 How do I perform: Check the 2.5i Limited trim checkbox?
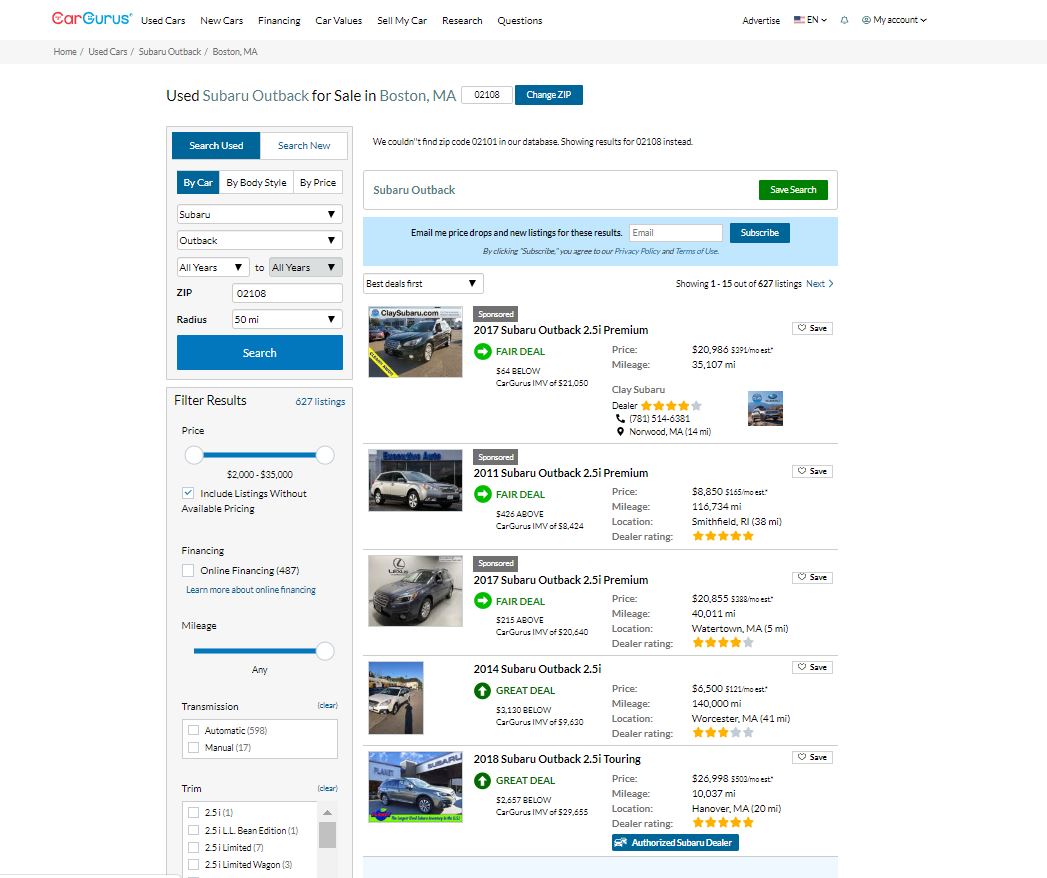(x=194, y=847)
